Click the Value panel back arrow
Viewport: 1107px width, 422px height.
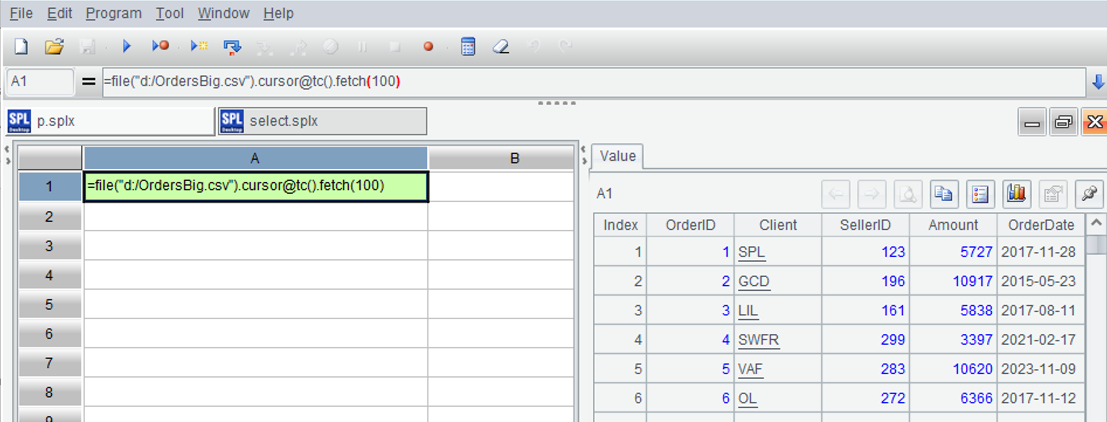pos(836,194)
